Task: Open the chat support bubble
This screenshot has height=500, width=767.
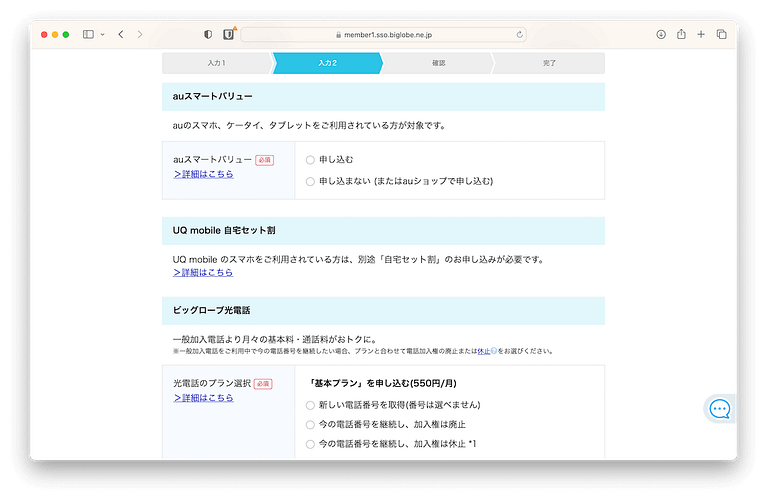Action: point(720,409)
